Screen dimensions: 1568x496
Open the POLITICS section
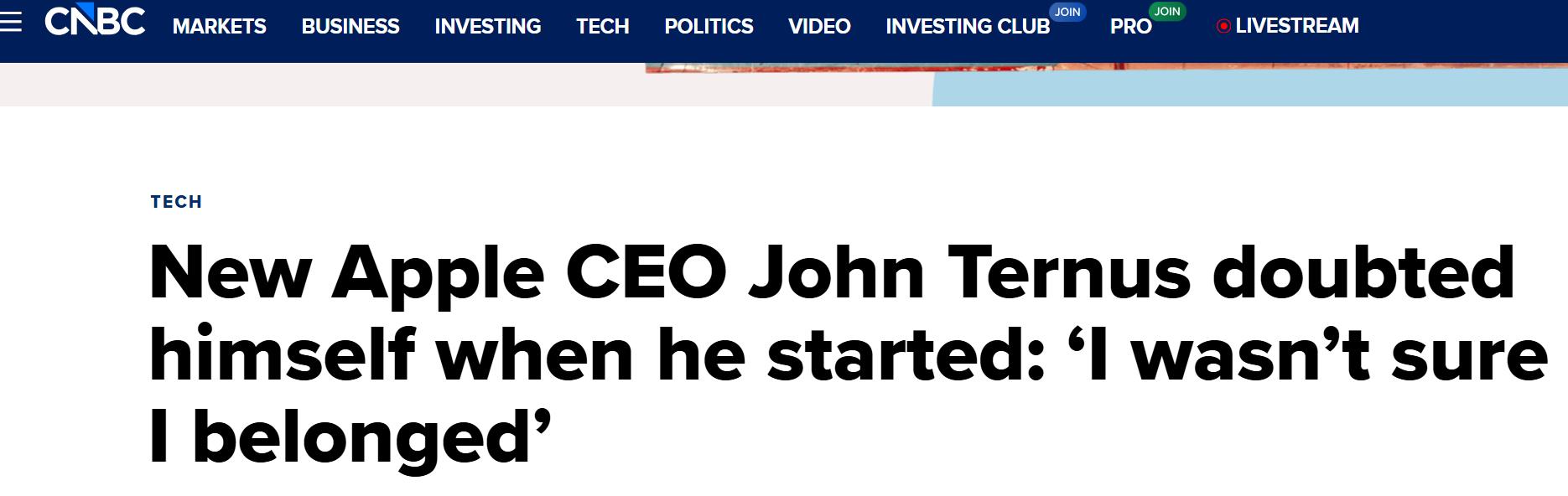click(709, 27)
